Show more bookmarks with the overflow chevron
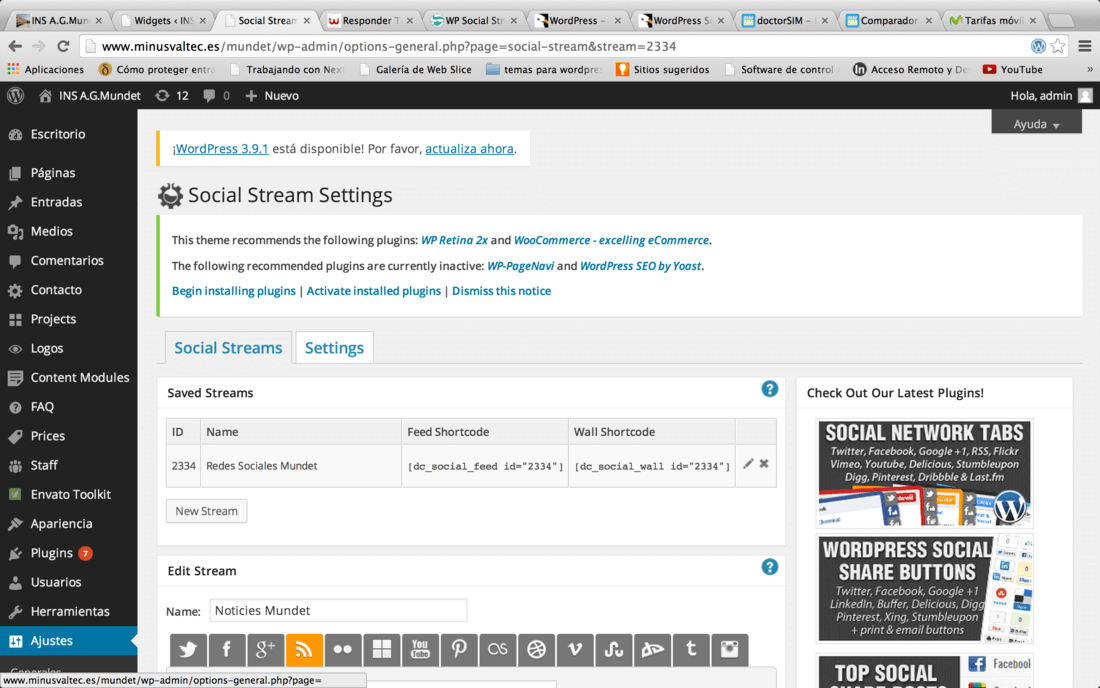 [1089, 69]
